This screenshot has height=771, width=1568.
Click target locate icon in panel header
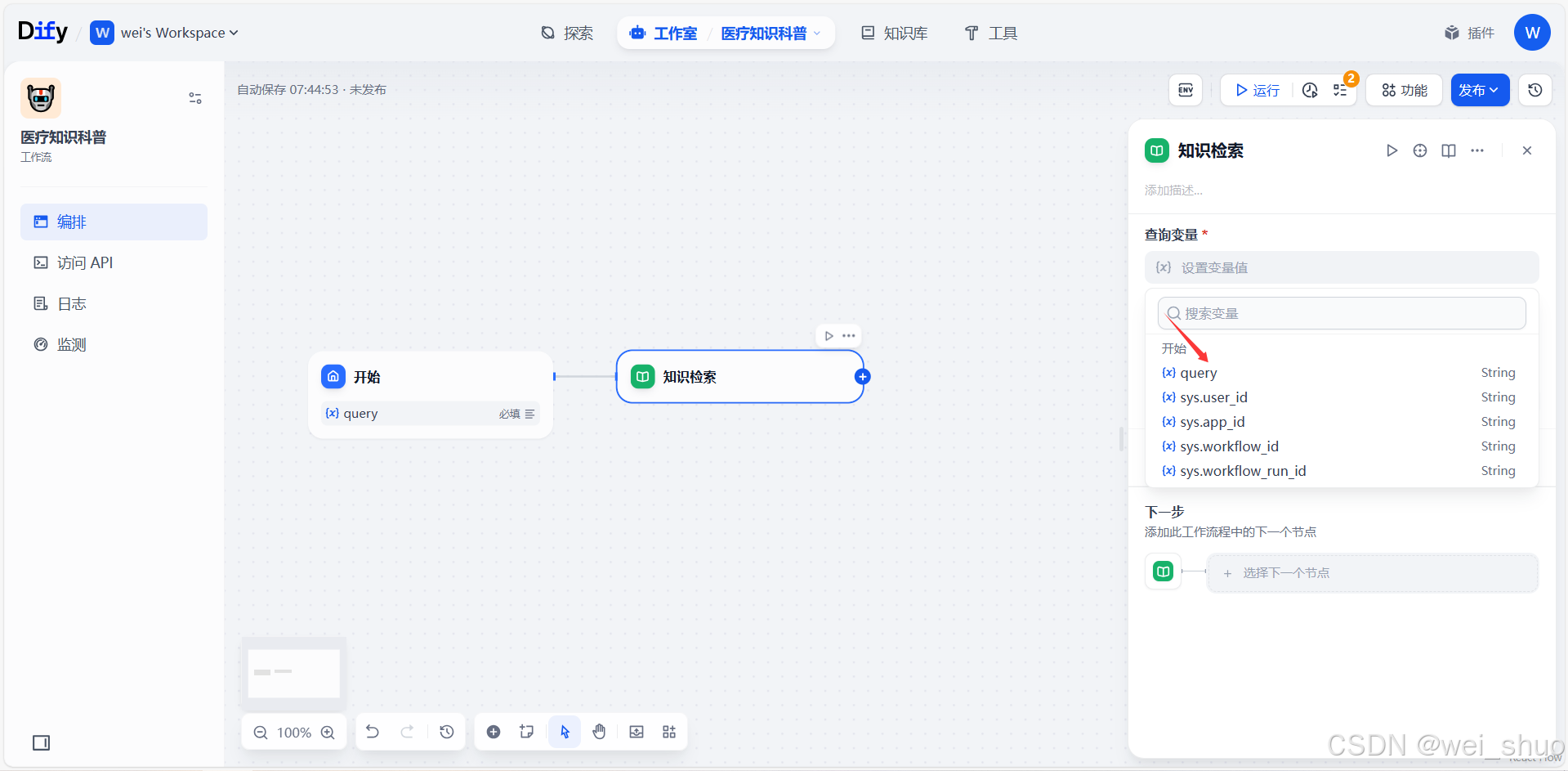click(x=1420, y=150)
